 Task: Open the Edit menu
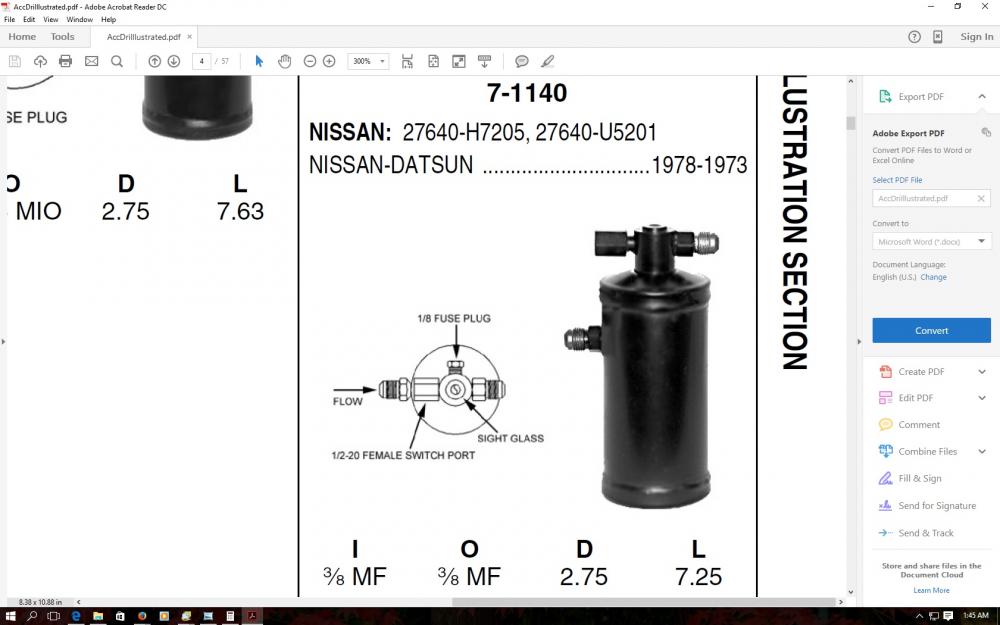click(x=29, y=19)
